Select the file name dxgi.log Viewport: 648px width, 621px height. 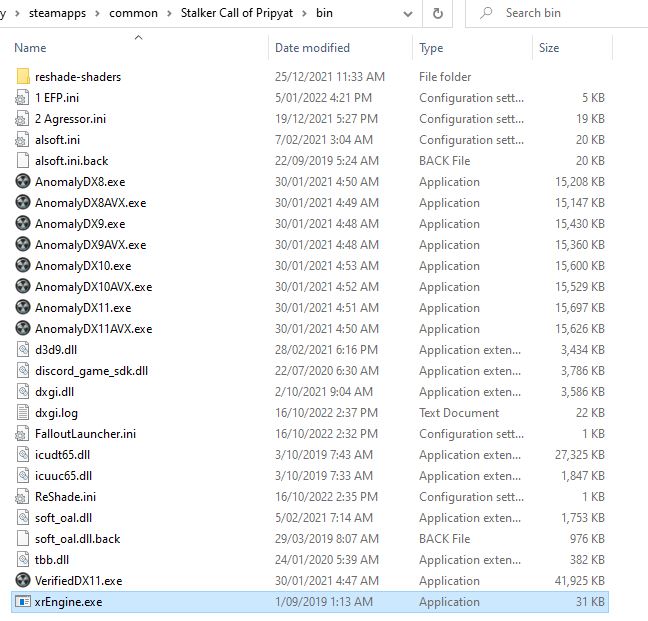click(56, 413)
